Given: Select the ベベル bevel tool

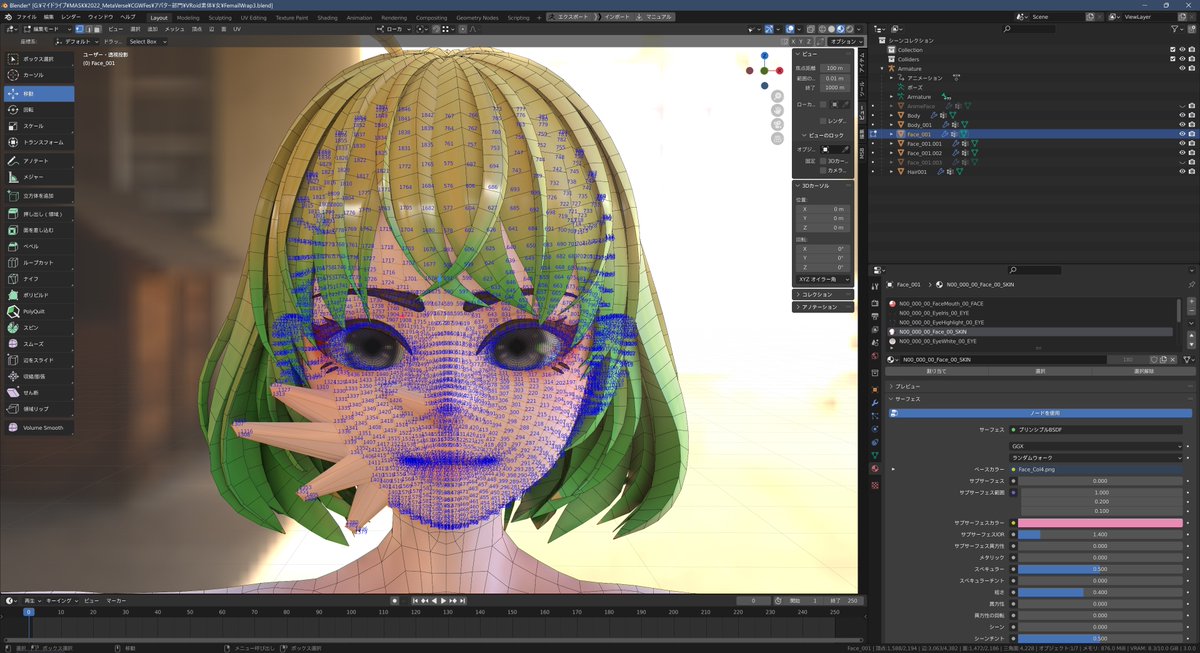Looking at the screenshot, I should click(x=38, y=246).
